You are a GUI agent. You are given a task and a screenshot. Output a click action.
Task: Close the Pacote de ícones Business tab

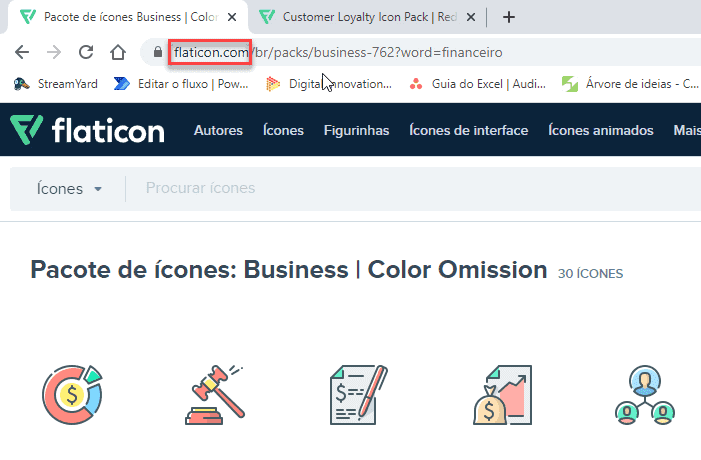point(232,17)
